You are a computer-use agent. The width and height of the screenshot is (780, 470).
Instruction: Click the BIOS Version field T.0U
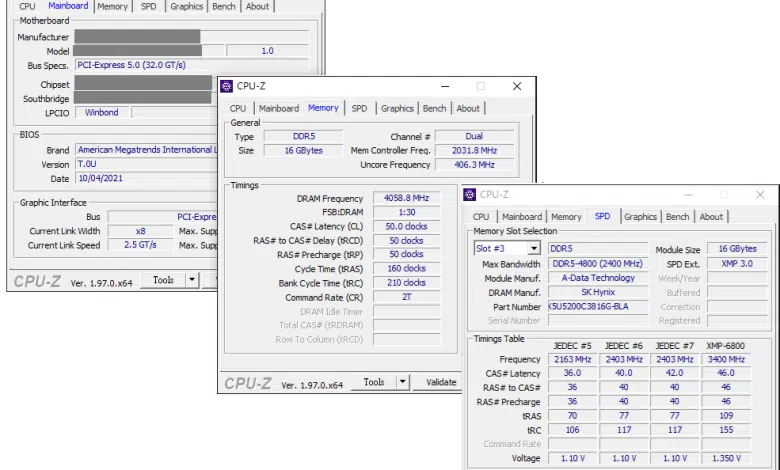[146, 164]
